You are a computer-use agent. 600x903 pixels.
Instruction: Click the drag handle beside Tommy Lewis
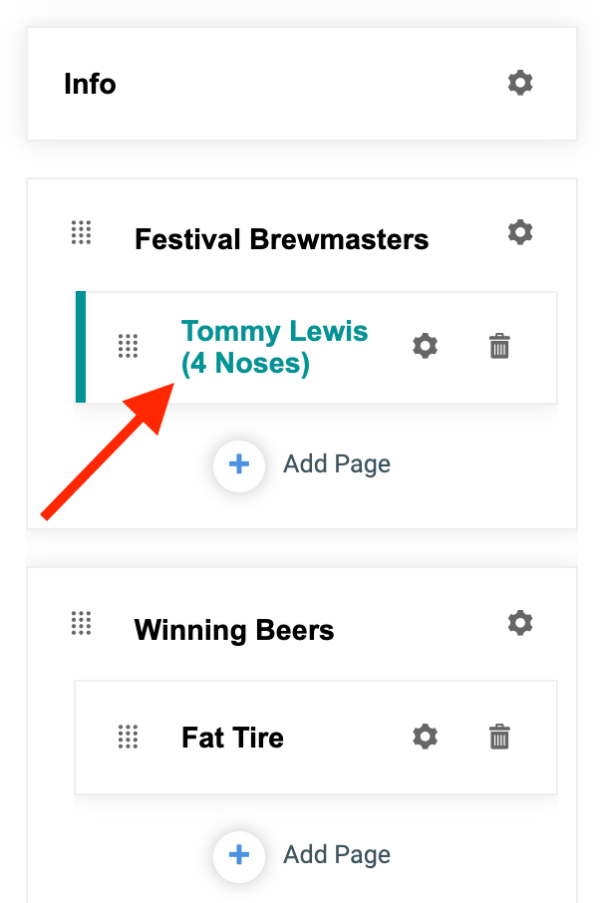coord(128,346)
